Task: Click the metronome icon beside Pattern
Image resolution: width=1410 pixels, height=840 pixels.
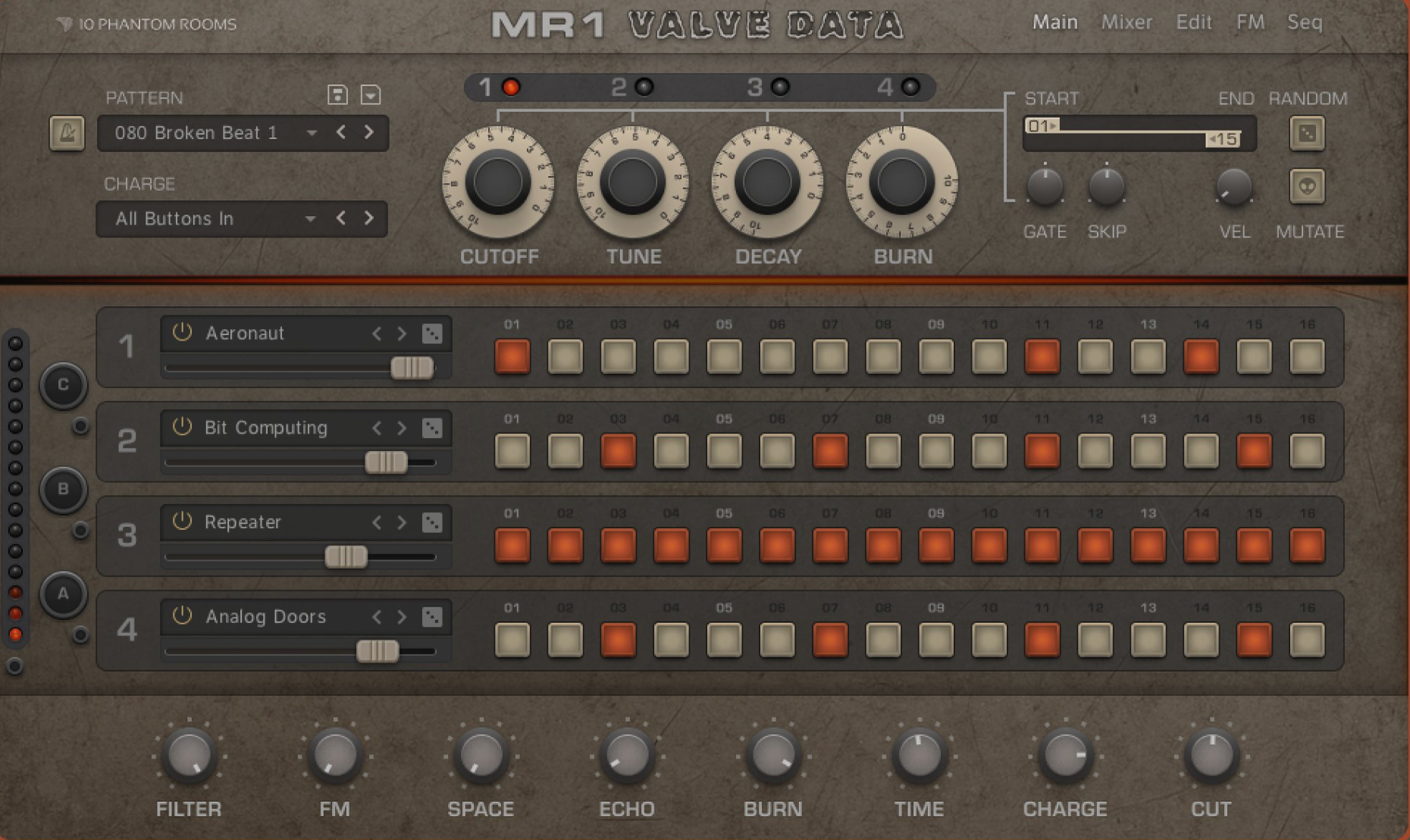Action: click(67, 133)
